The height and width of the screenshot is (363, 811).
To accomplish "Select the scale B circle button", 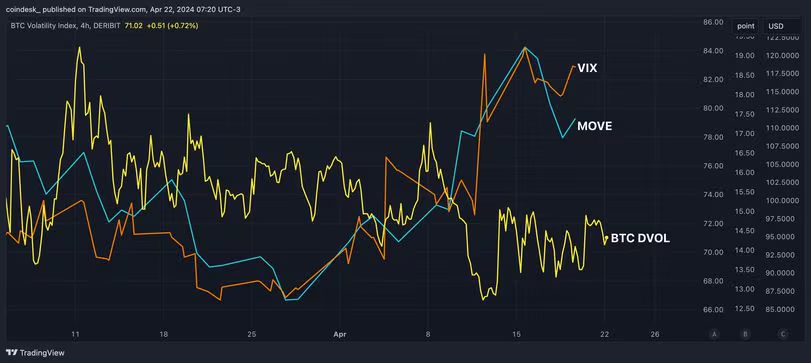I will coord(745,334).
